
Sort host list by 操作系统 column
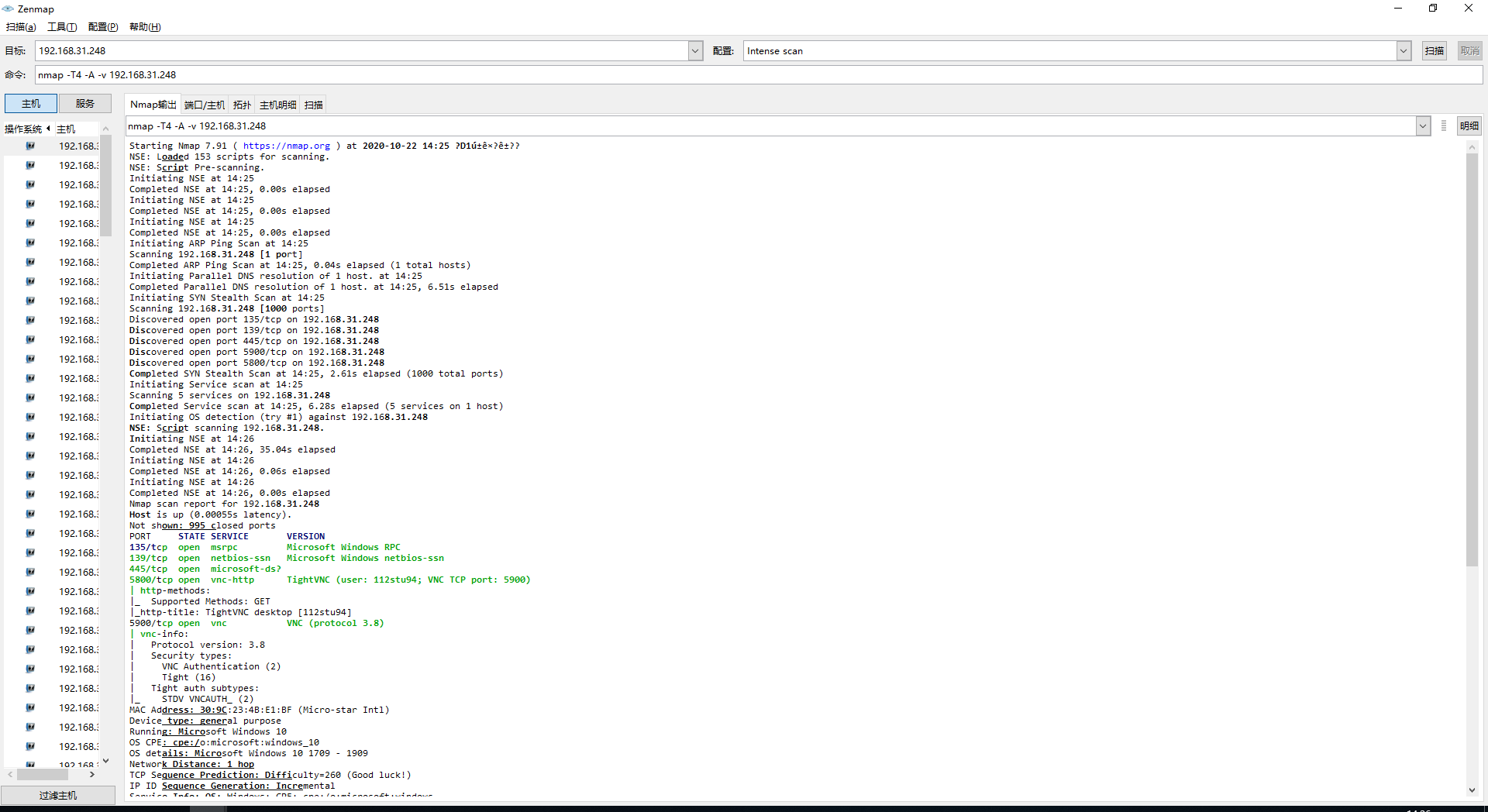[27, 129]
